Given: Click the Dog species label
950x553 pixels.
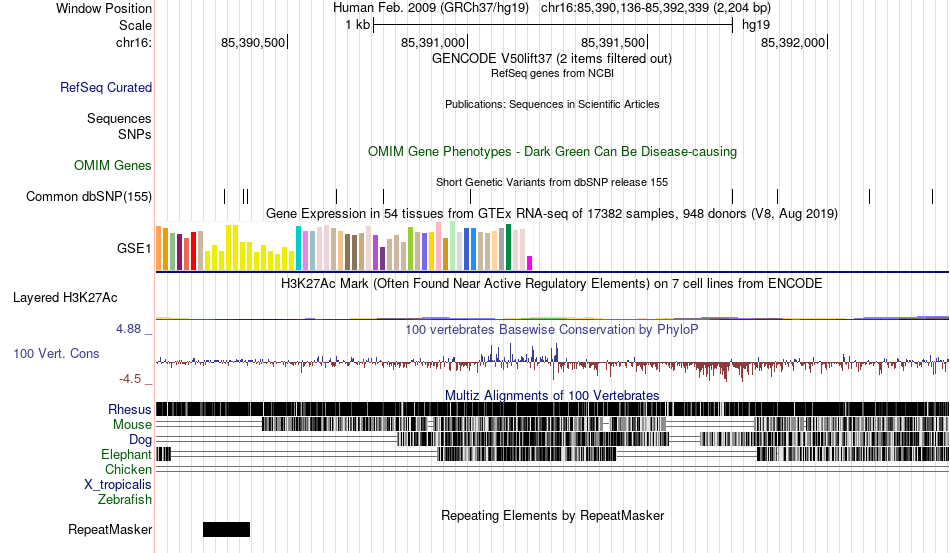Looking at the screenshot, I should click(x=141, y=440).
